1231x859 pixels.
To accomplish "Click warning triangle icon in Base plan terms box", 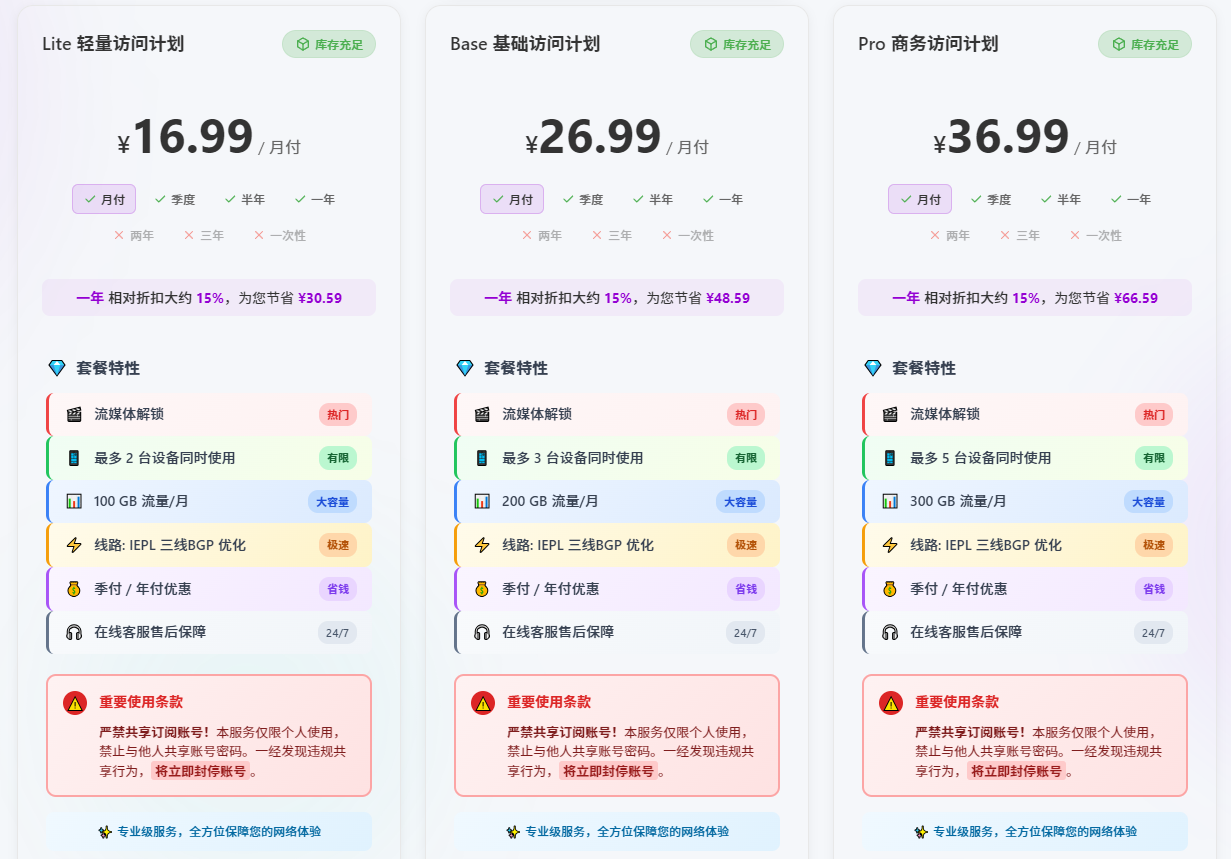I will pos(483,703).
